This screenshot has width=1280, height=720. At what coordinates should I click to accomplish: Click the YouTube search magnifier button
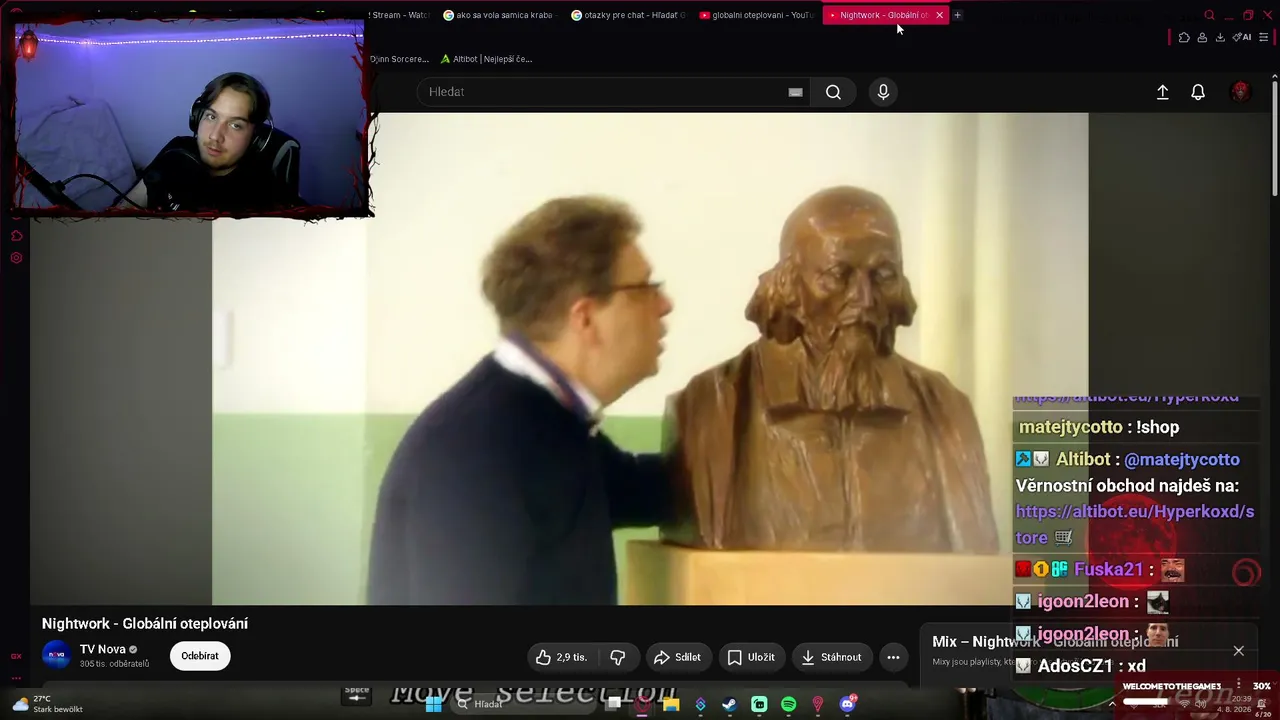click(833, 92)
